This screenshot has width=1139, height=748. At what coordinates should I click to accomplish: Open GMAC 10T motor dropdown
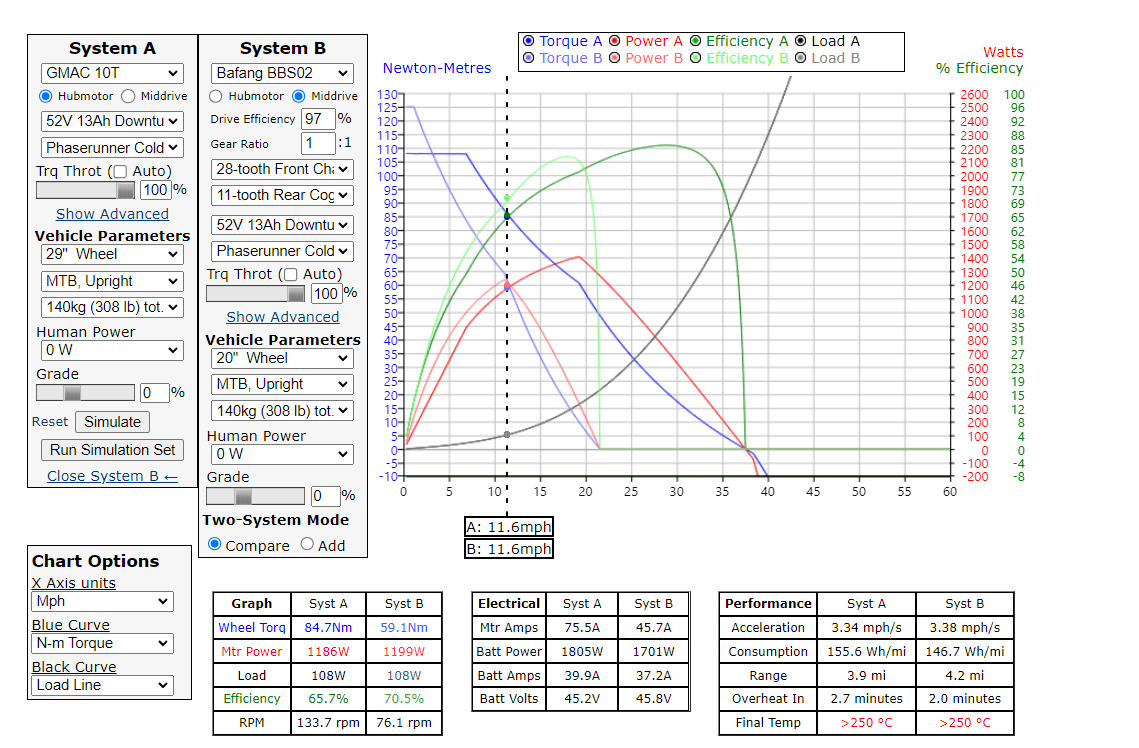[x=112, y=73]
